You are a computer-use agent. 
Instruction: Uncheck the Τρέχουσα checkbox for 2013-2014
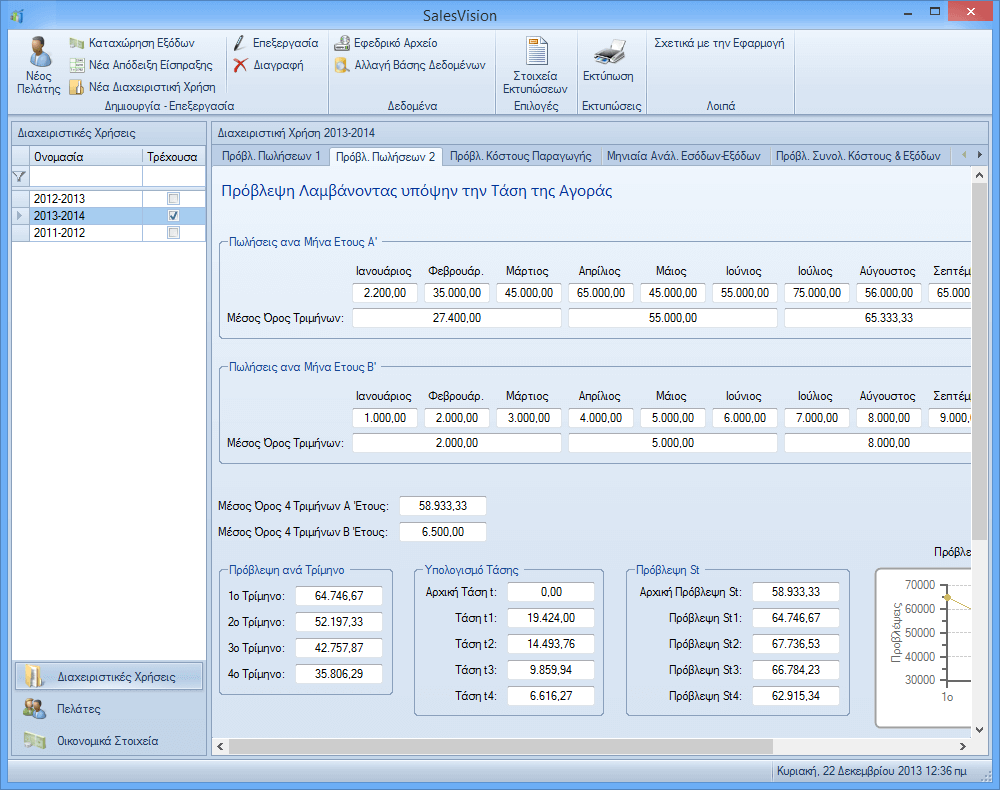pos(174,216)
